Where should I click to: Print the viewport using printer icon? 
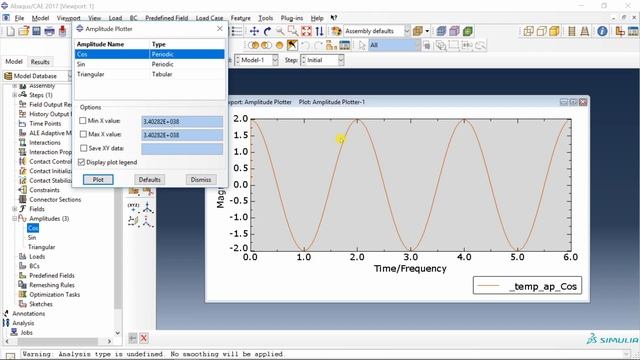click(49, 31)
